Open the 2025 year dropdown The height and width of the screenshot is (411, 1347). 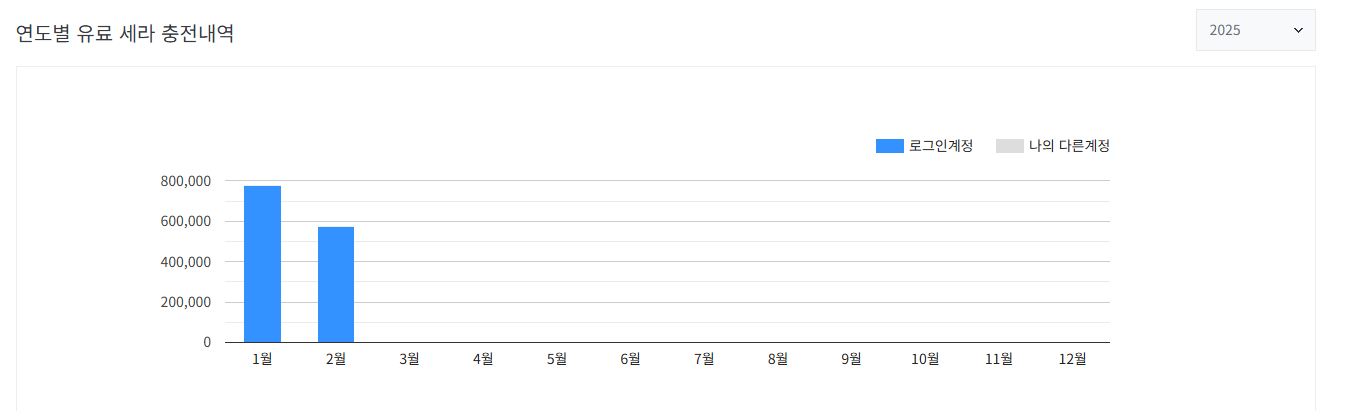tap(1255, 30)
